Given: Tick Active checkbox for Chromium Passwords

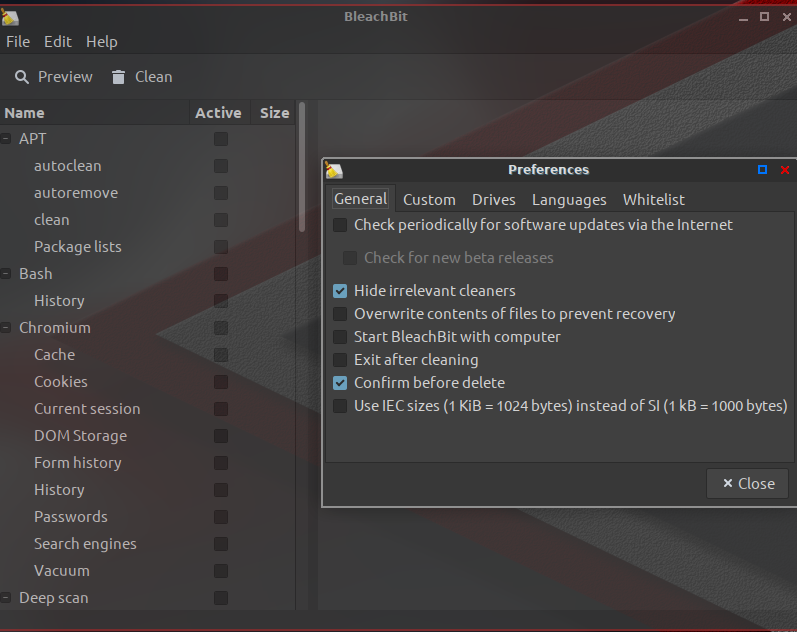Looking at the screenshot, I should [x=221, y=517].
